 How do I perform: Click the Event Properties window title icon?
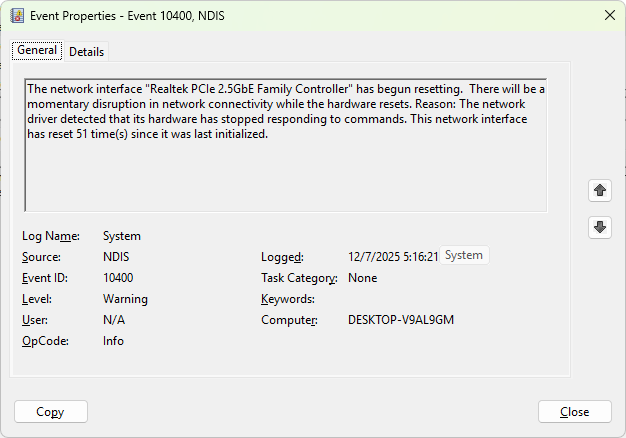click(x=17, y=15)
